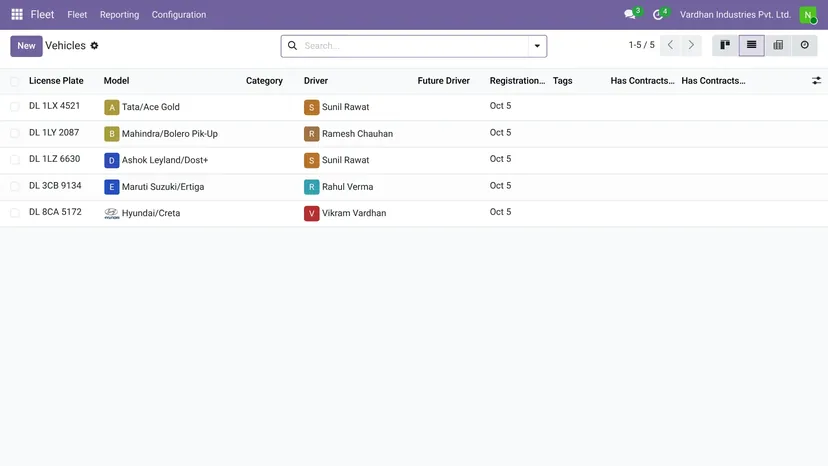
Task: Click Vikram Vardhan driver avatar
Action: pos(312,213)
